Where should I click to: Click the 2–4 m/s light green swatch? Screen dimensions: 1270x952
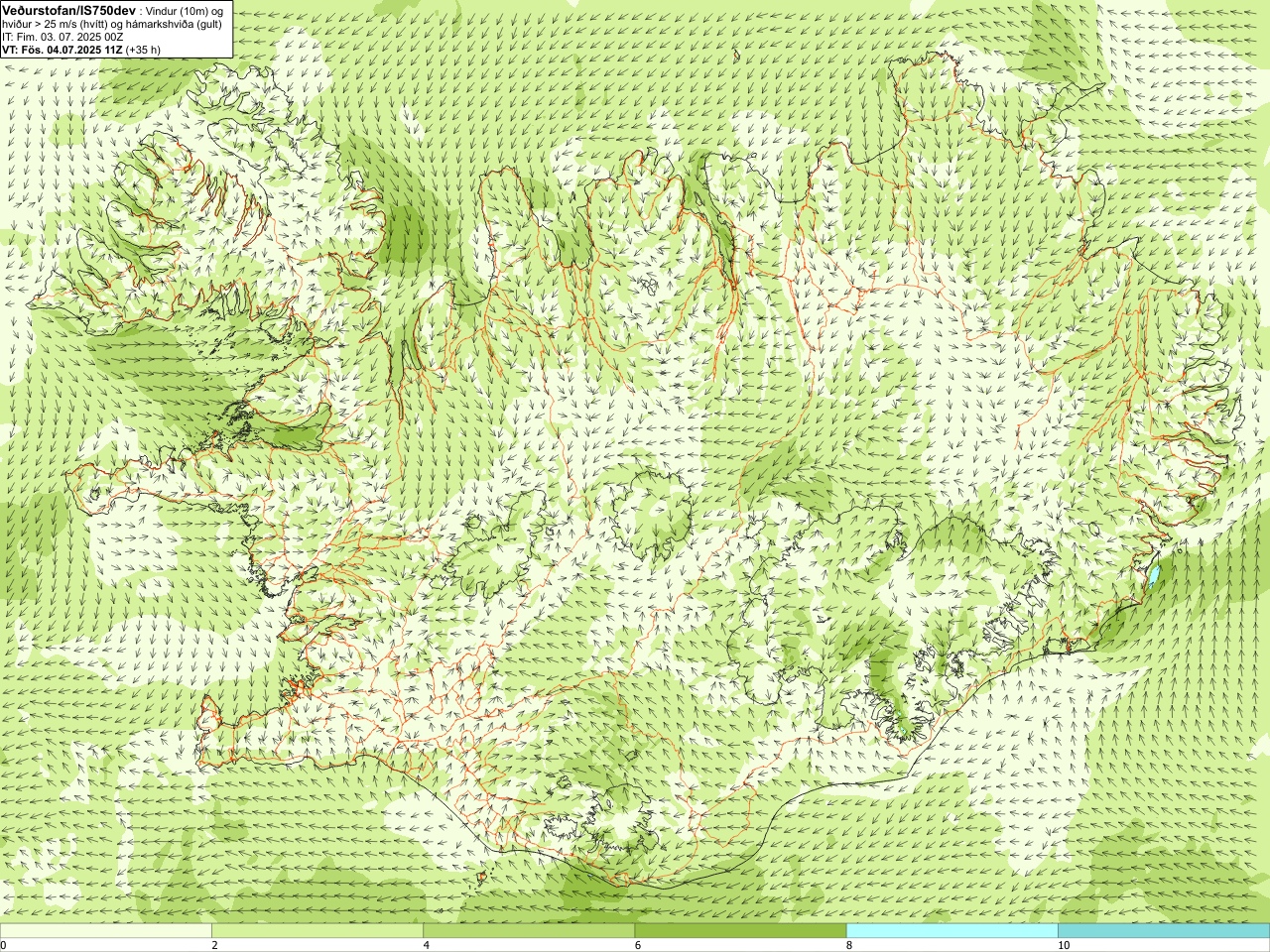317,931
